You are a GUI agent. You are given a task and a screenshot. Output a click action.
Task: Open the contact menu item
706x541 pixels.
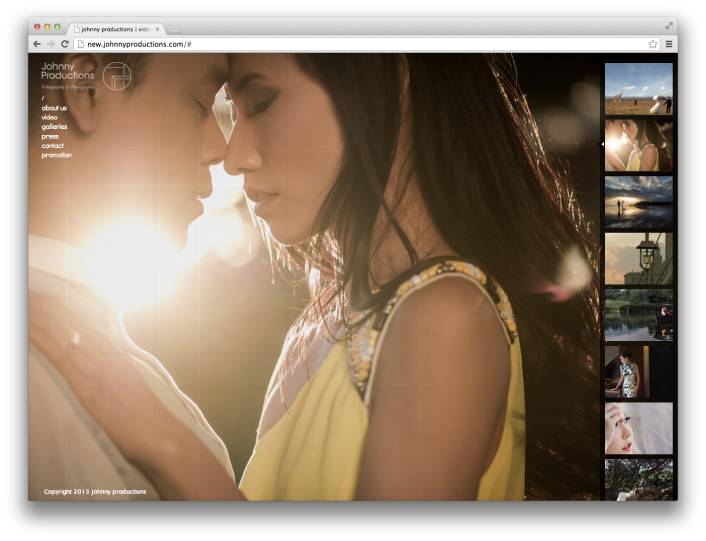52,146
